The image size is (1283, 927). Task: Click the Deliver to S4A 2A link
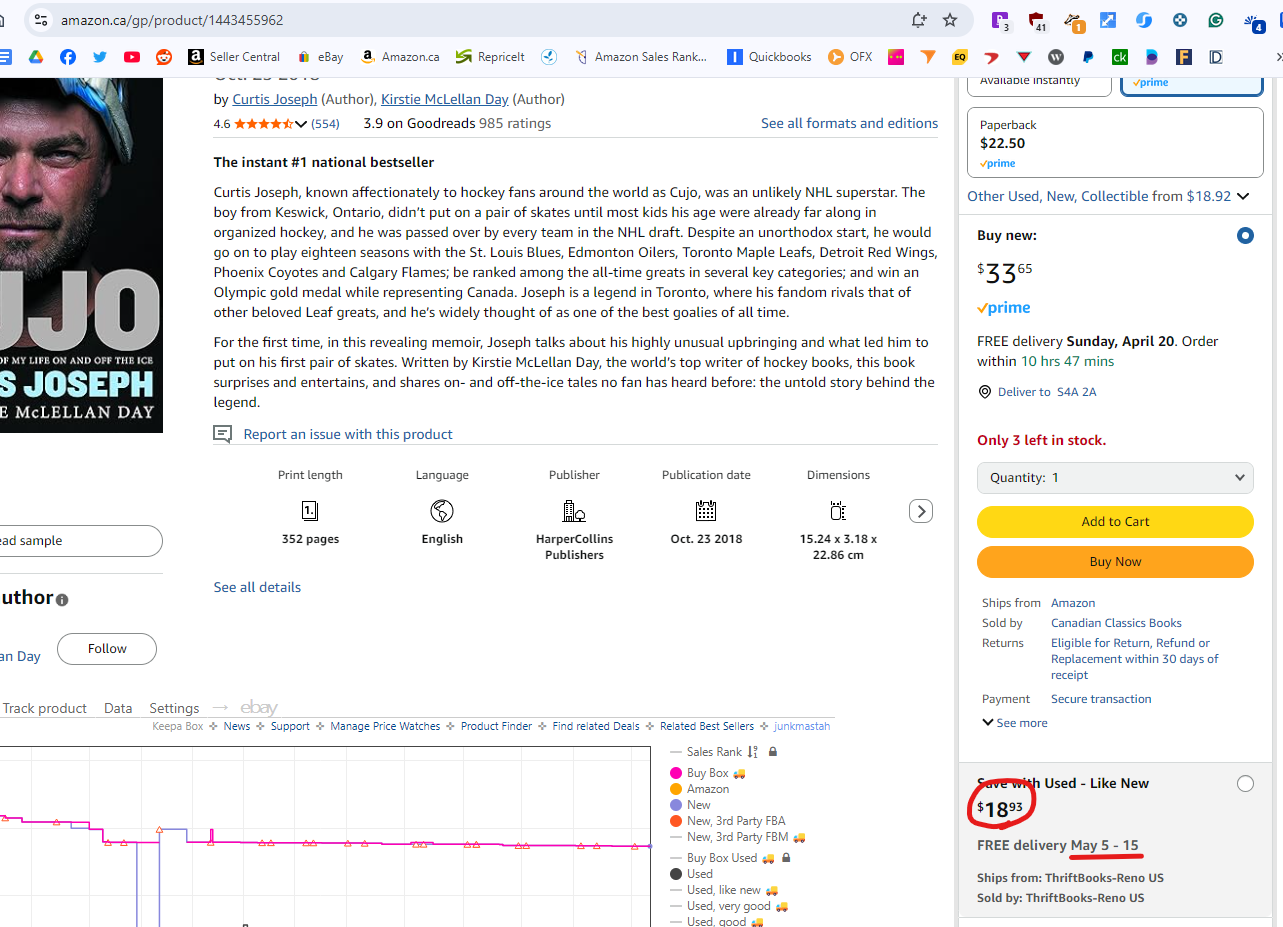(1047, 392)
